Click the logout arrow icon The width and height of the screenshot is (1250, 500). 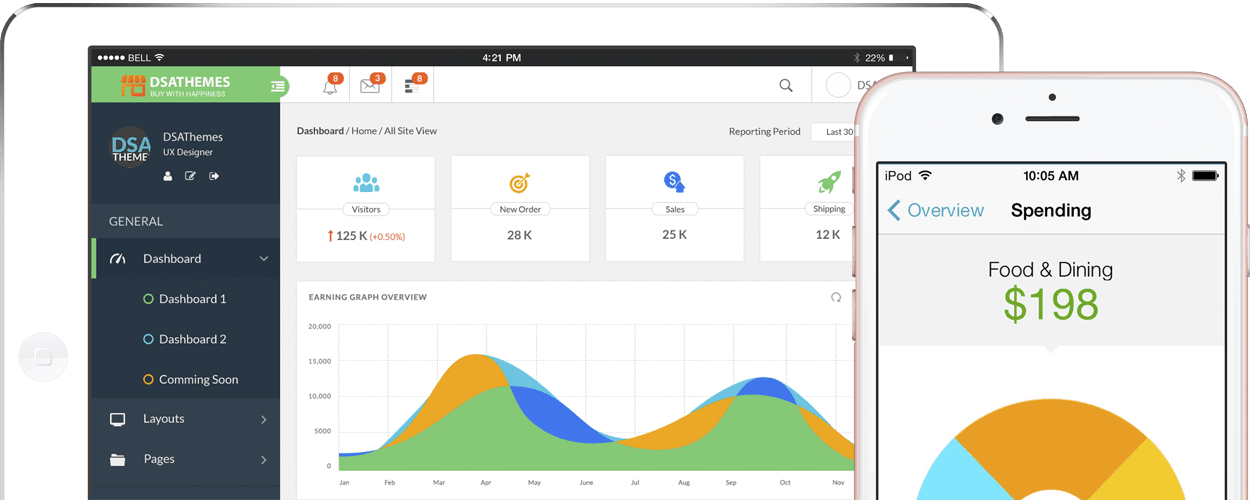click(x=214, y=177)
